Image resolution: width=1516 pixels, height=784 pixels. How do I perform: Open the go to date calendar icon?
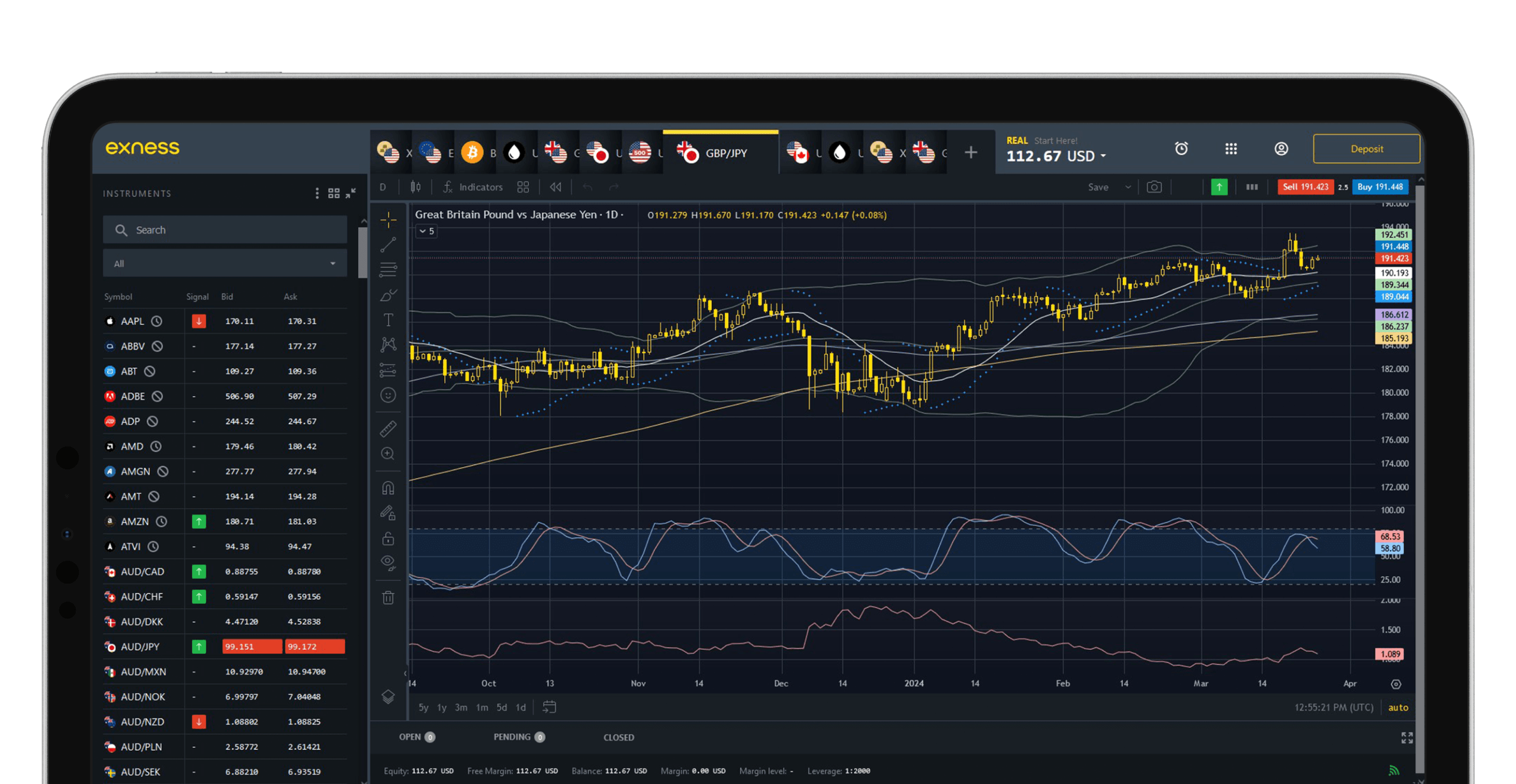point(549,707)
